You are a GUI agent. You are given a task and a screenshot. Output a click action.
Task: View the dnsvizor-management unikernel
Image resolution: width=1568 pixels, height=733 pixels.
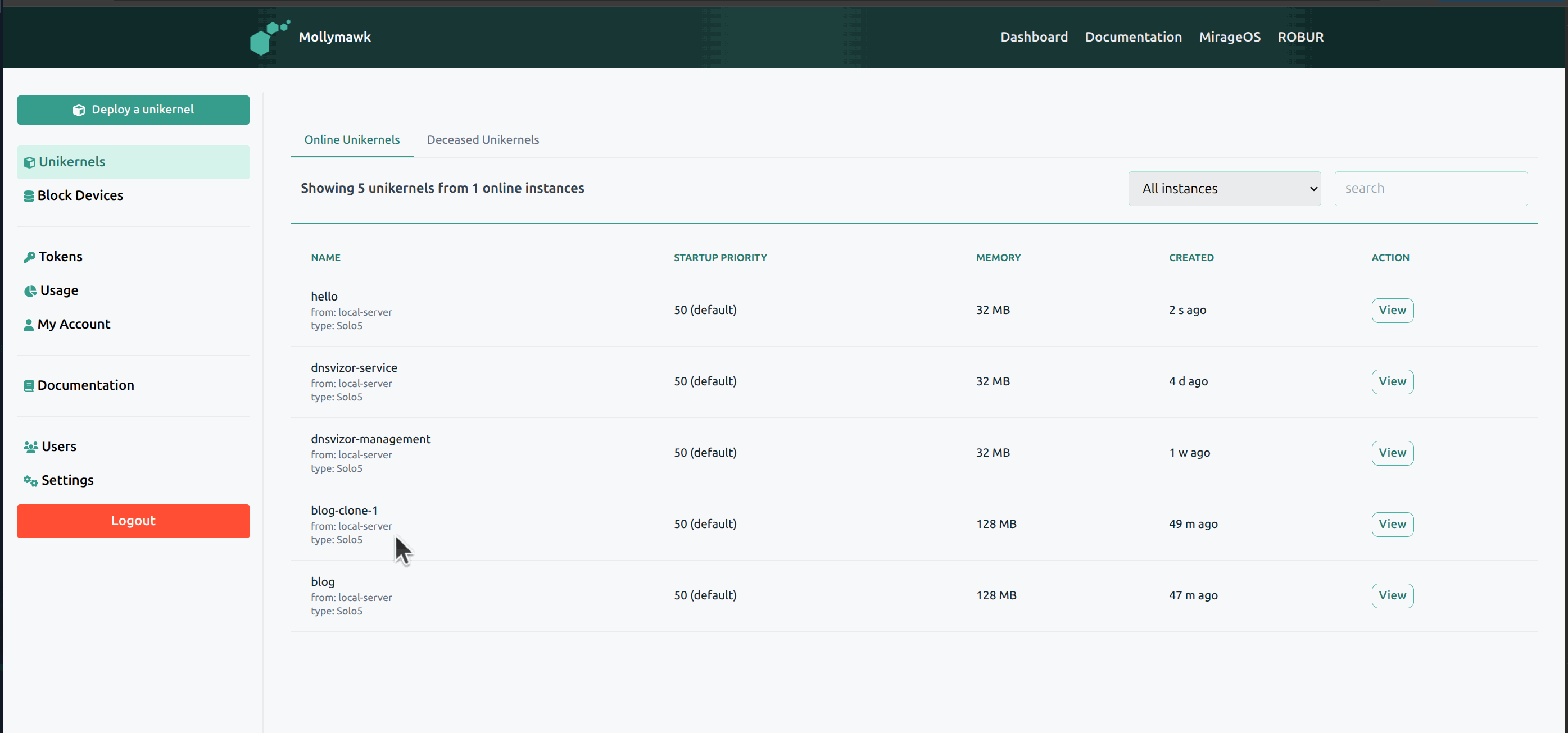click(x=1392, y=453)
